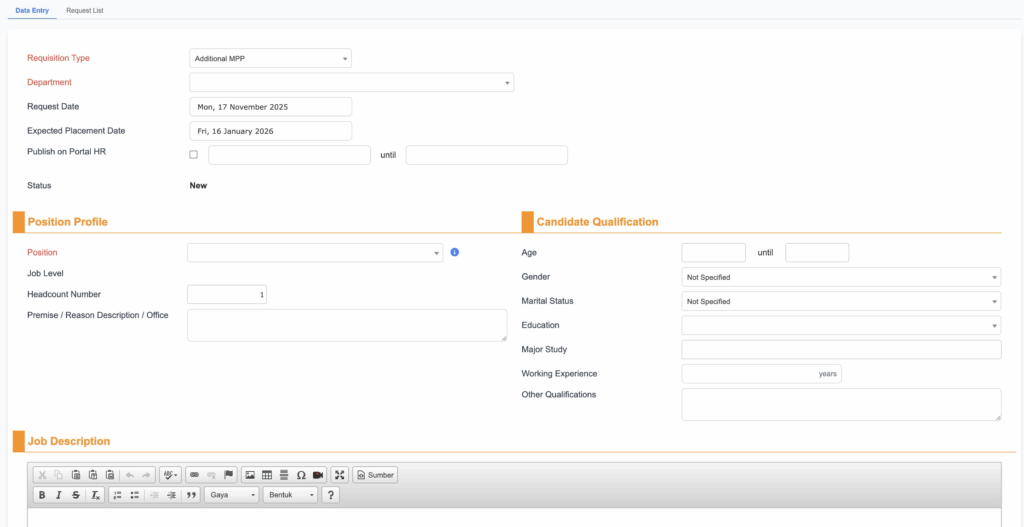The height and width of the screenshot is (527, 1024).
Task: Insert a table in the editor
Action: point(267,475)
